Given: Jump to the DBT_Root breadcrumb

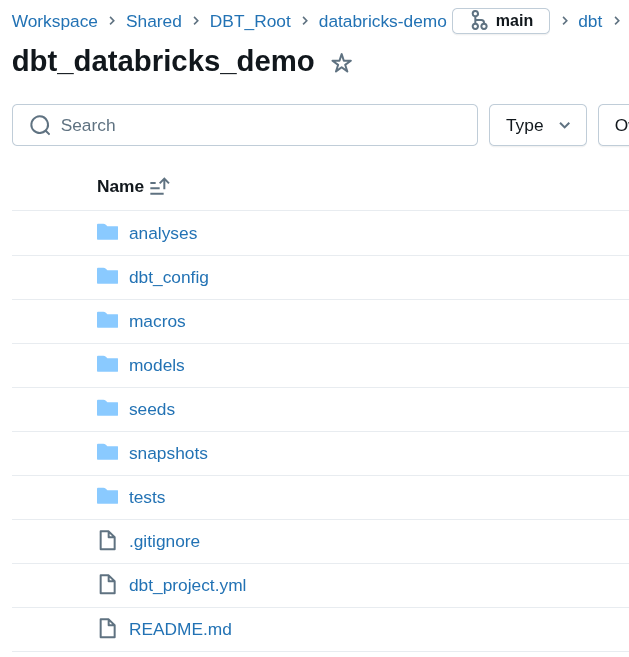Looking at the screenshot, I should [x=250, y=21].
